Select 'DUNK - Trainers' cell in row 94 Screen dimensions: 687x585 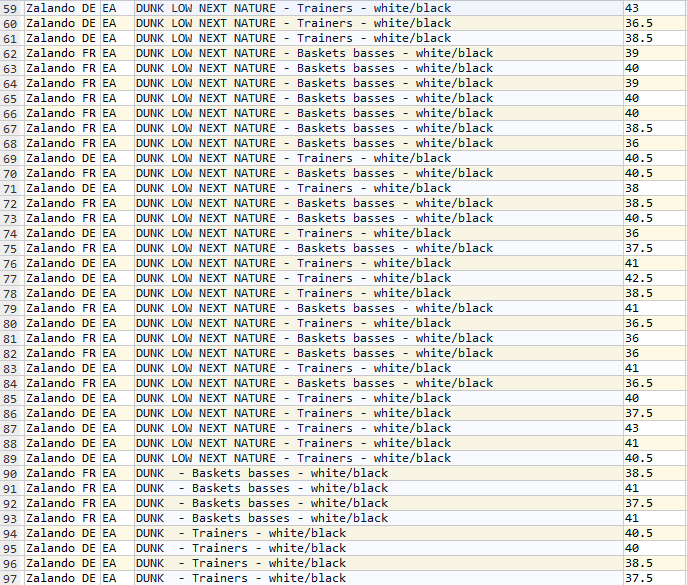click(379, 533)
